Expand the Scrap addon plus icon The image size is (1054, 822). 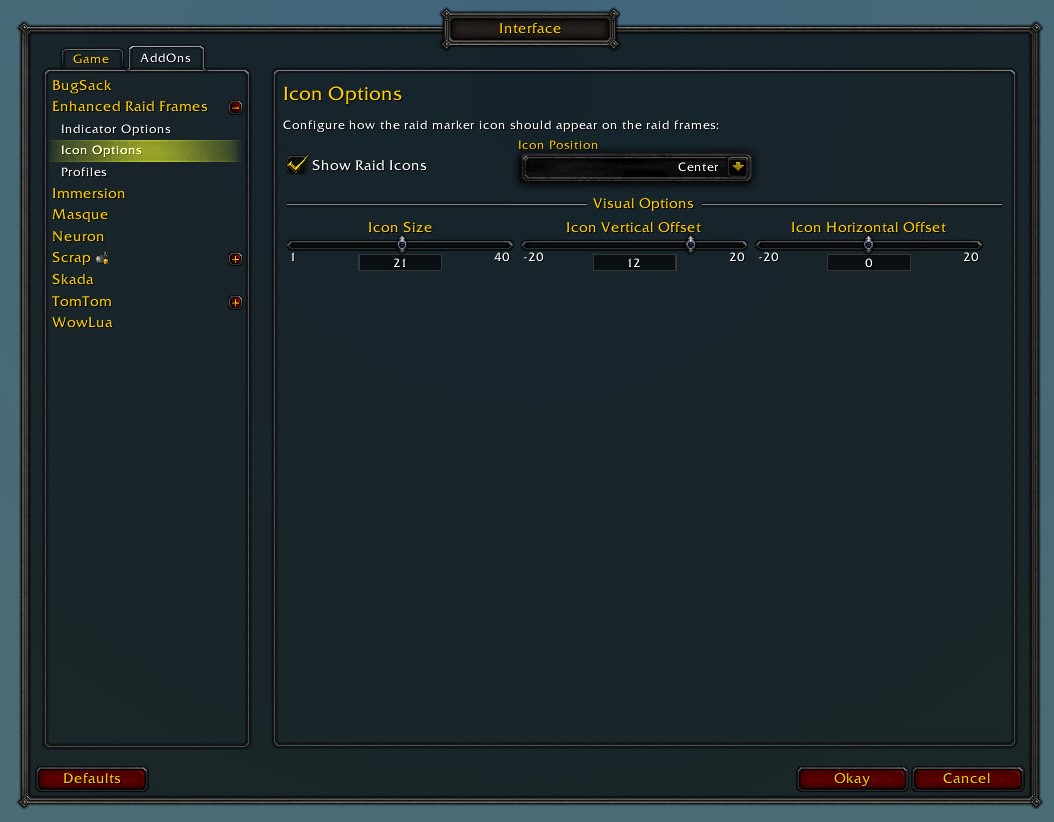tap(235, 259)
